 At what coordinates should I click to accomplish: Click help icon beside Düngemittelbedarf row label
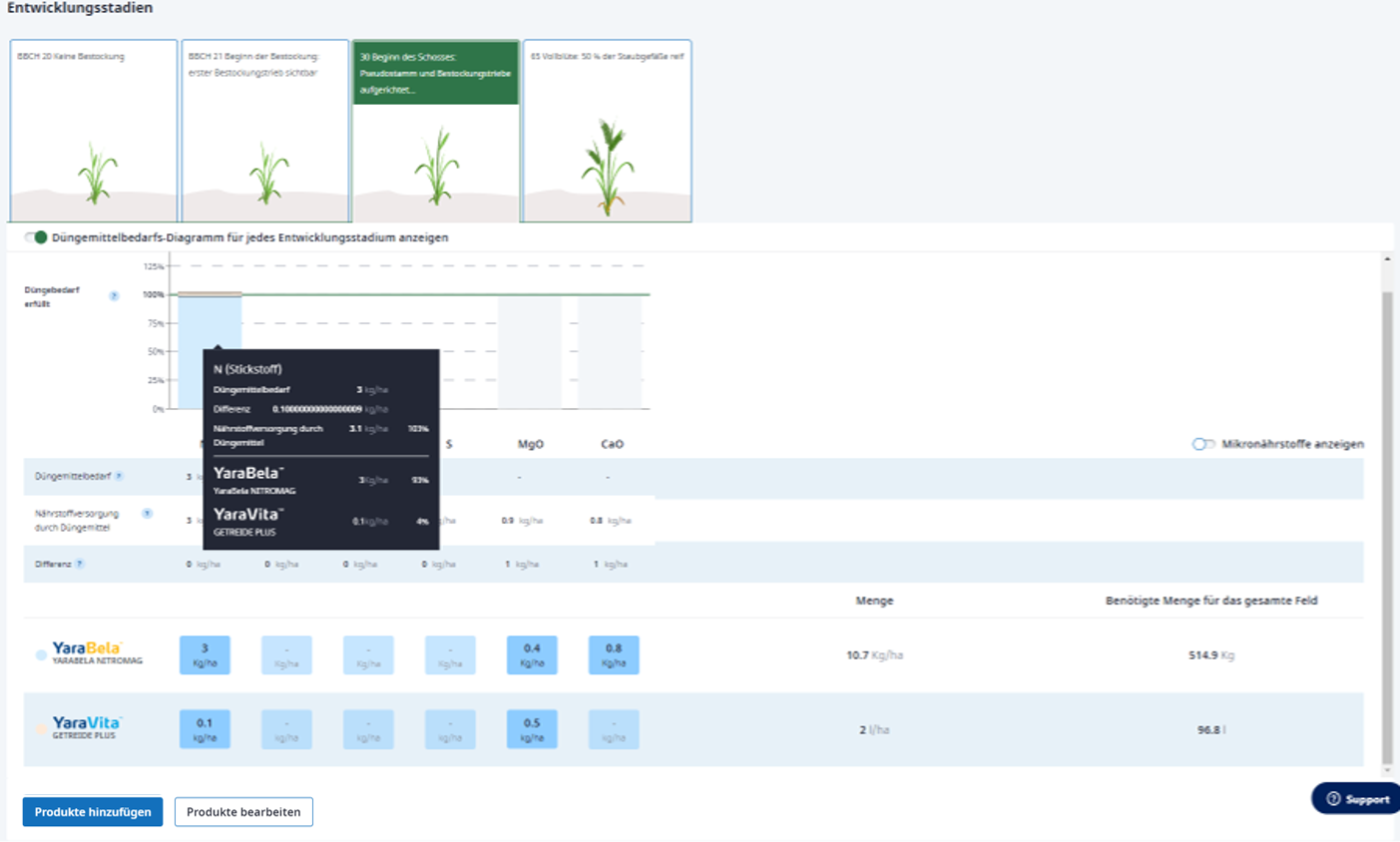pos(119,477)
